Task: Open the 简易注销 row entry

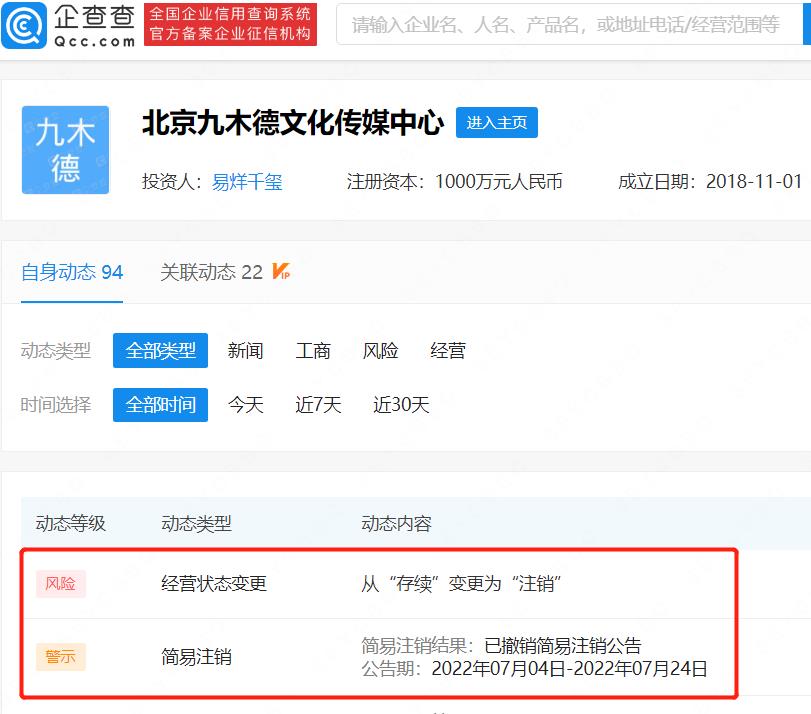Action: 196,657
